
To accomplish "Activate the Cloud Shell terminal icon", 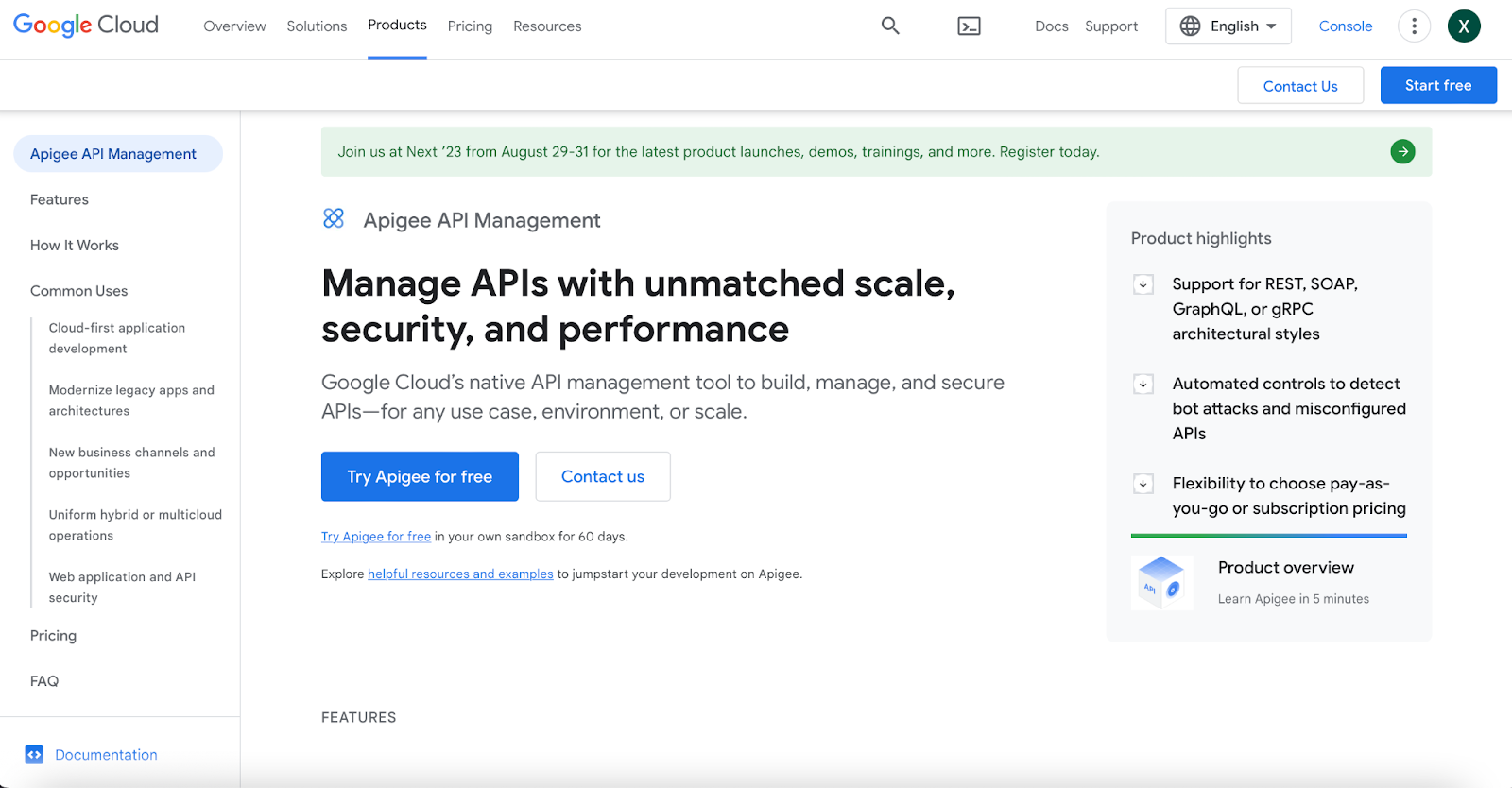I will pyautogui.click(x=969, y=26).
